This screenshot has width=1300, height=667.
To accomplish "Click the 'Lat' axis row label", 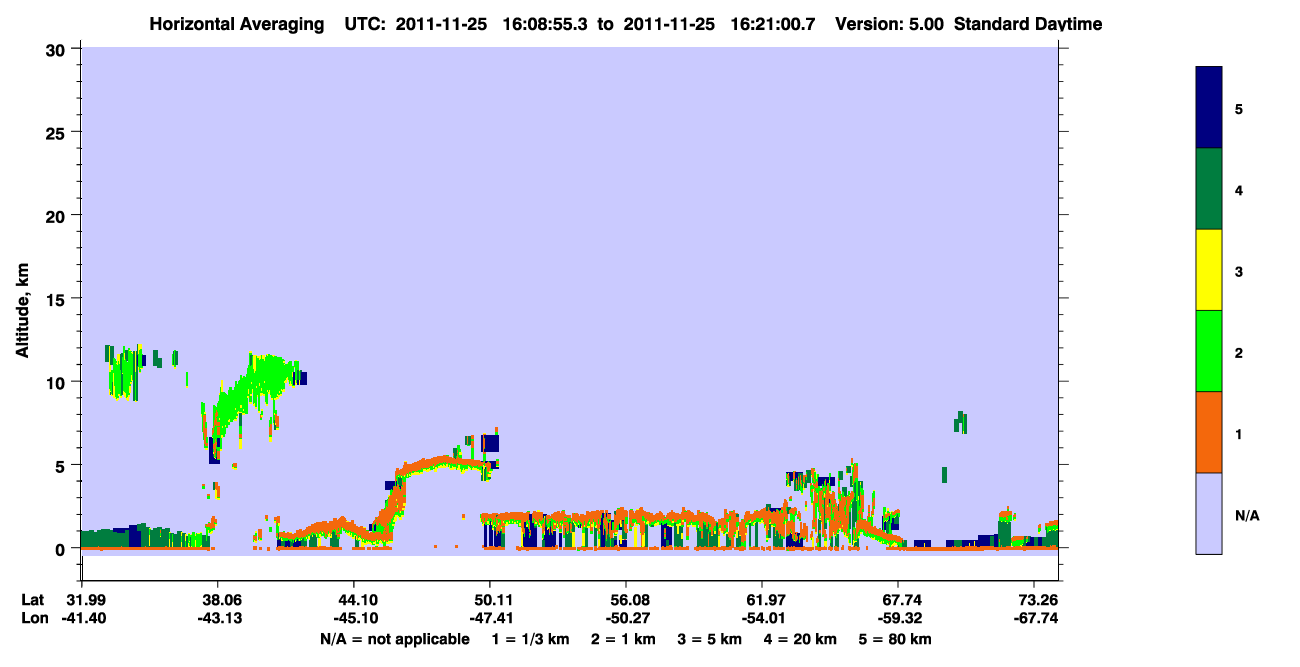I will (33, 600).
